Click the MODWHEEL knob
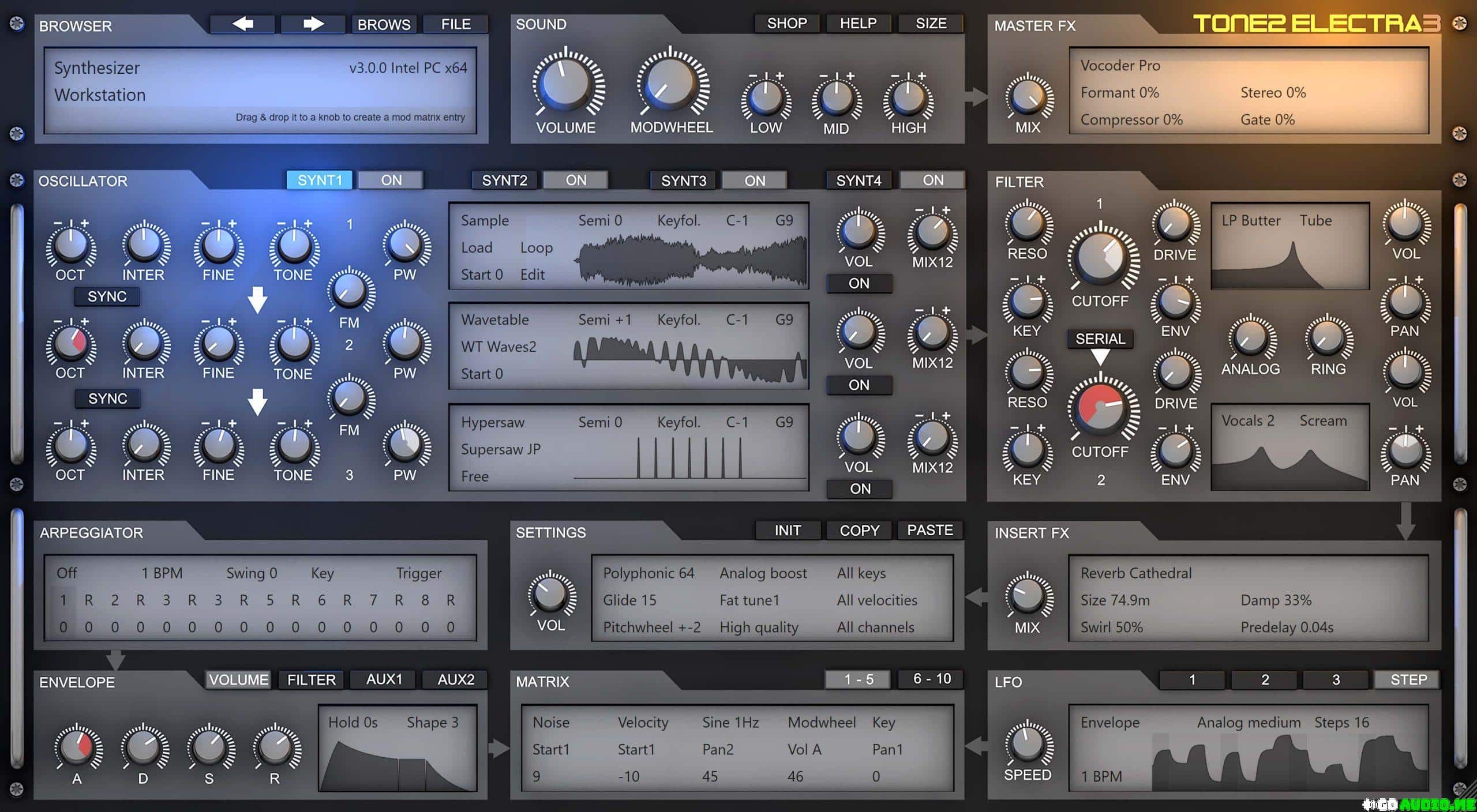 click(x=672, y=82)
